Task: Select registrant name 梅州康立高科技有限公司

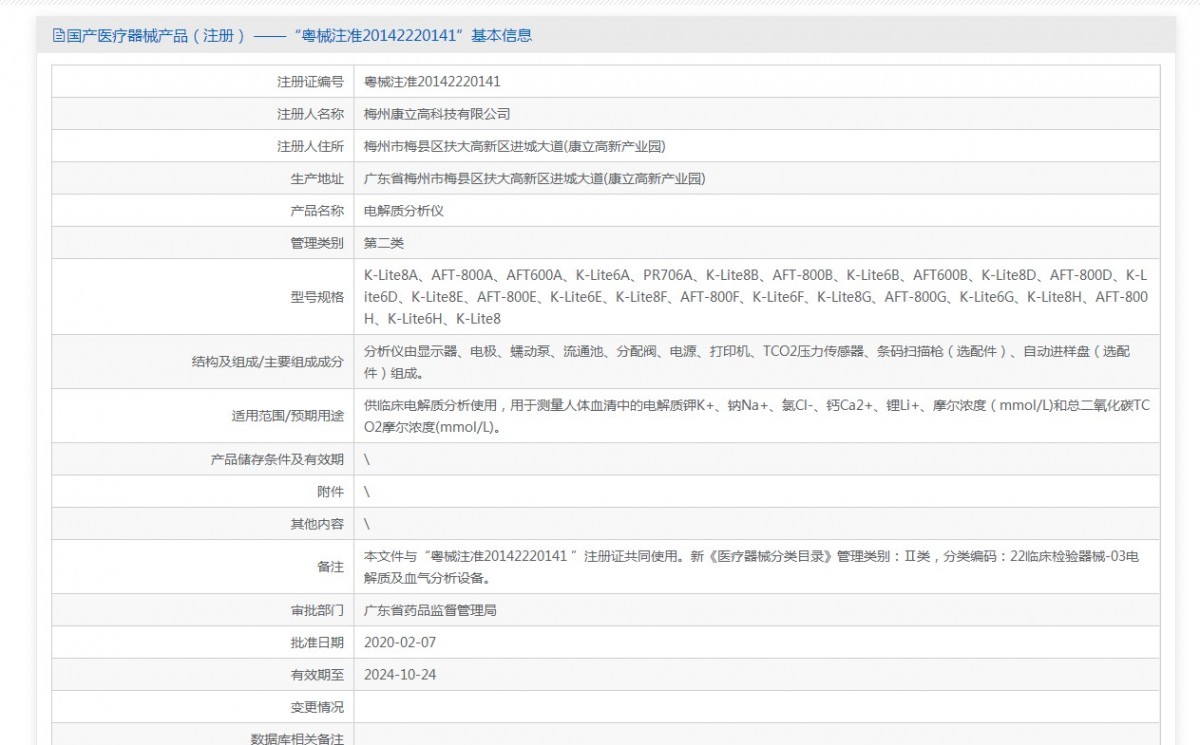Action: (437, 114)
